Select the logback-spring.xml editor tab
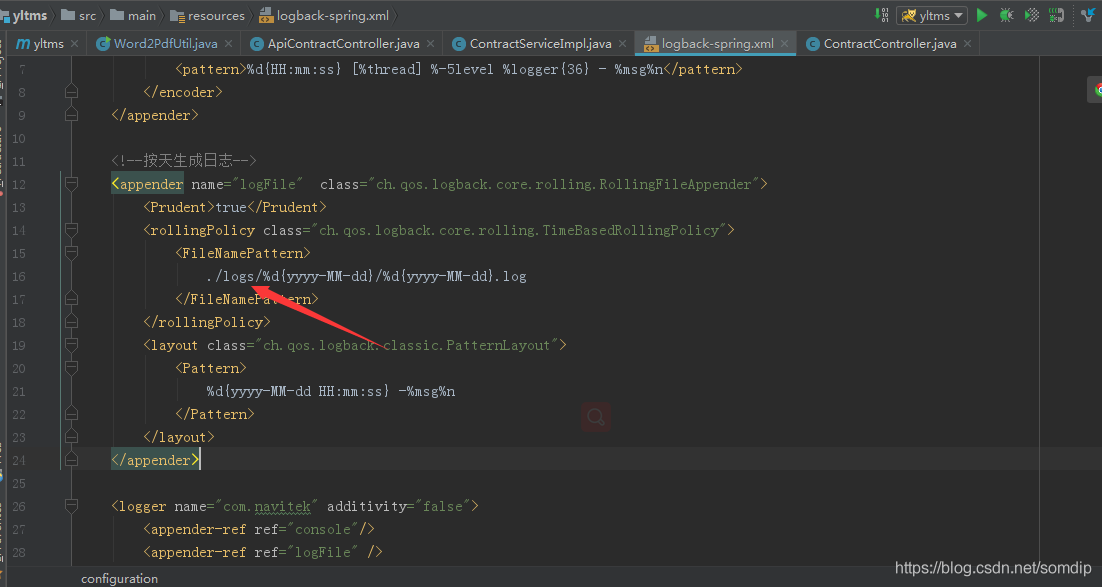The height and width of the screenshot is (587, 1102). 717,44
